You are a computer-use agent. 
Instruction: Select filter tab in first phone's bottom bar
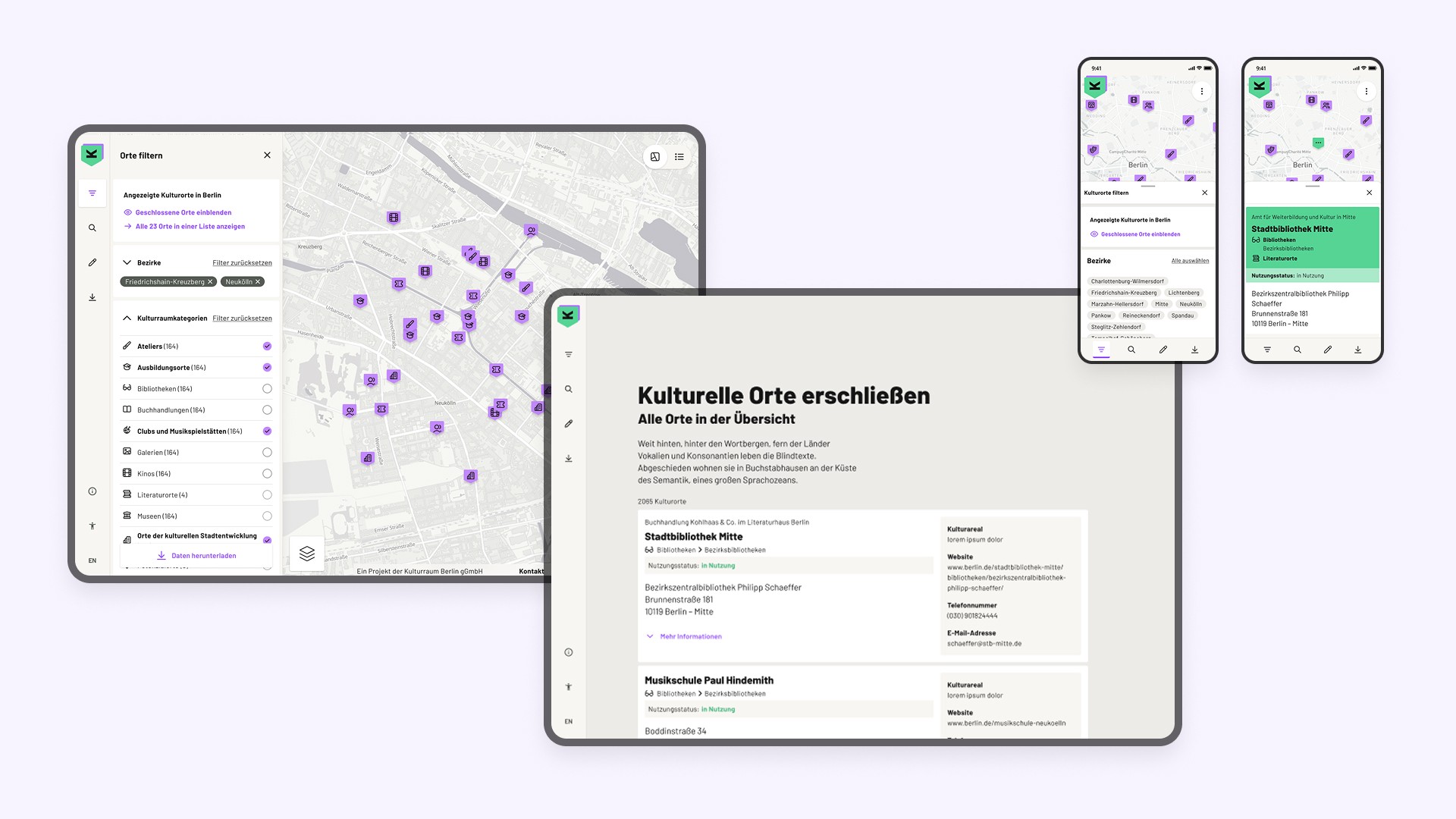tap(1101, 350)
